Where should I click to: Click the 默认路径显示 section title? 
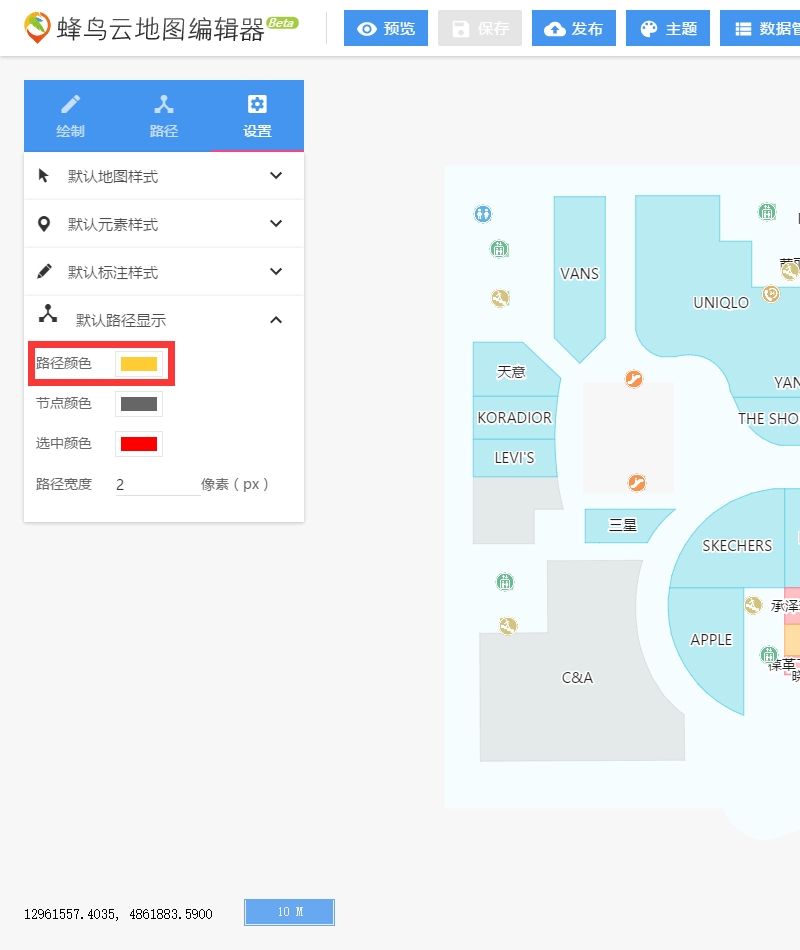tap(121, 320)
